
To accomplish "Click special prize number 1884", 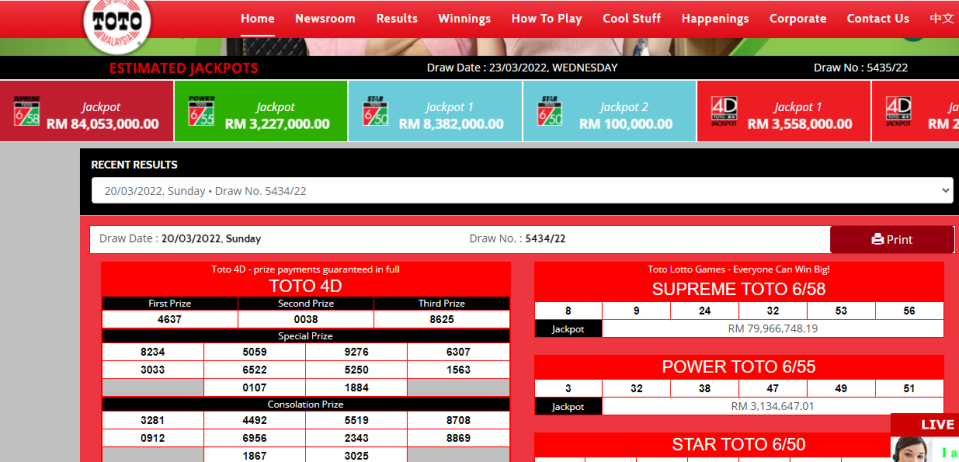I will (357, 387).
